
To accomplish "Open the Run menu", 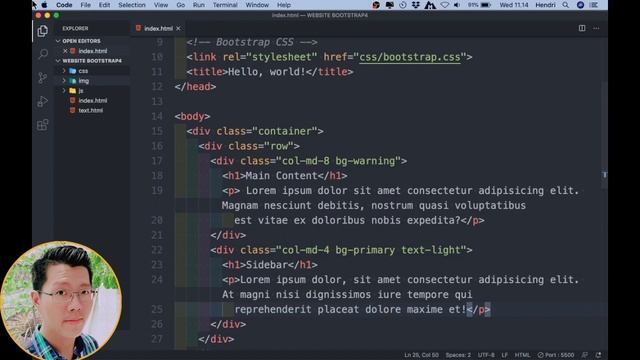I will [x=199, y=5].
